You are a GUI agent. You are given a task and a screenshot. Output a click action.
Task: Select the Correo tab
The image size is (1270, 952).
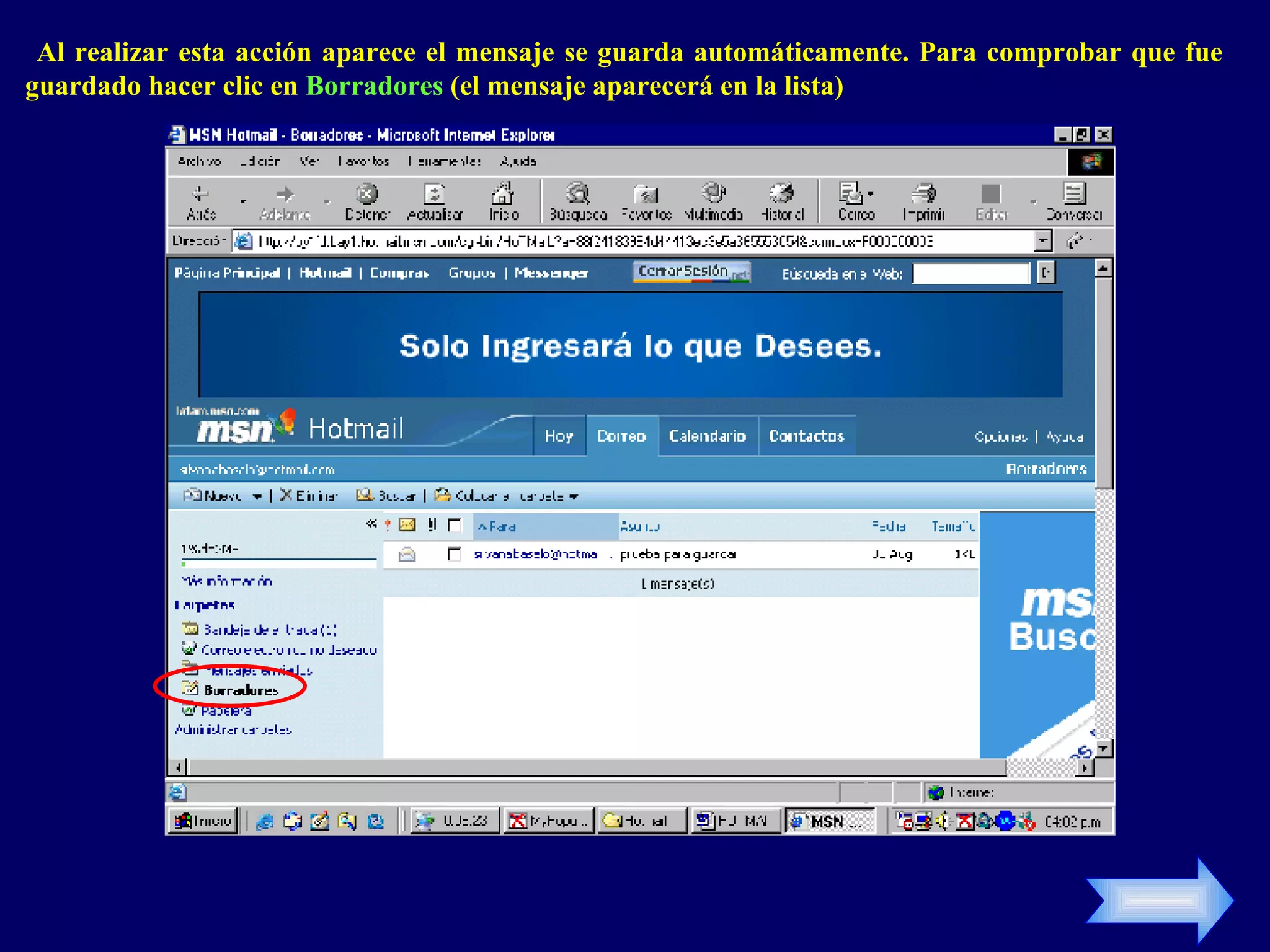[621, 436]
